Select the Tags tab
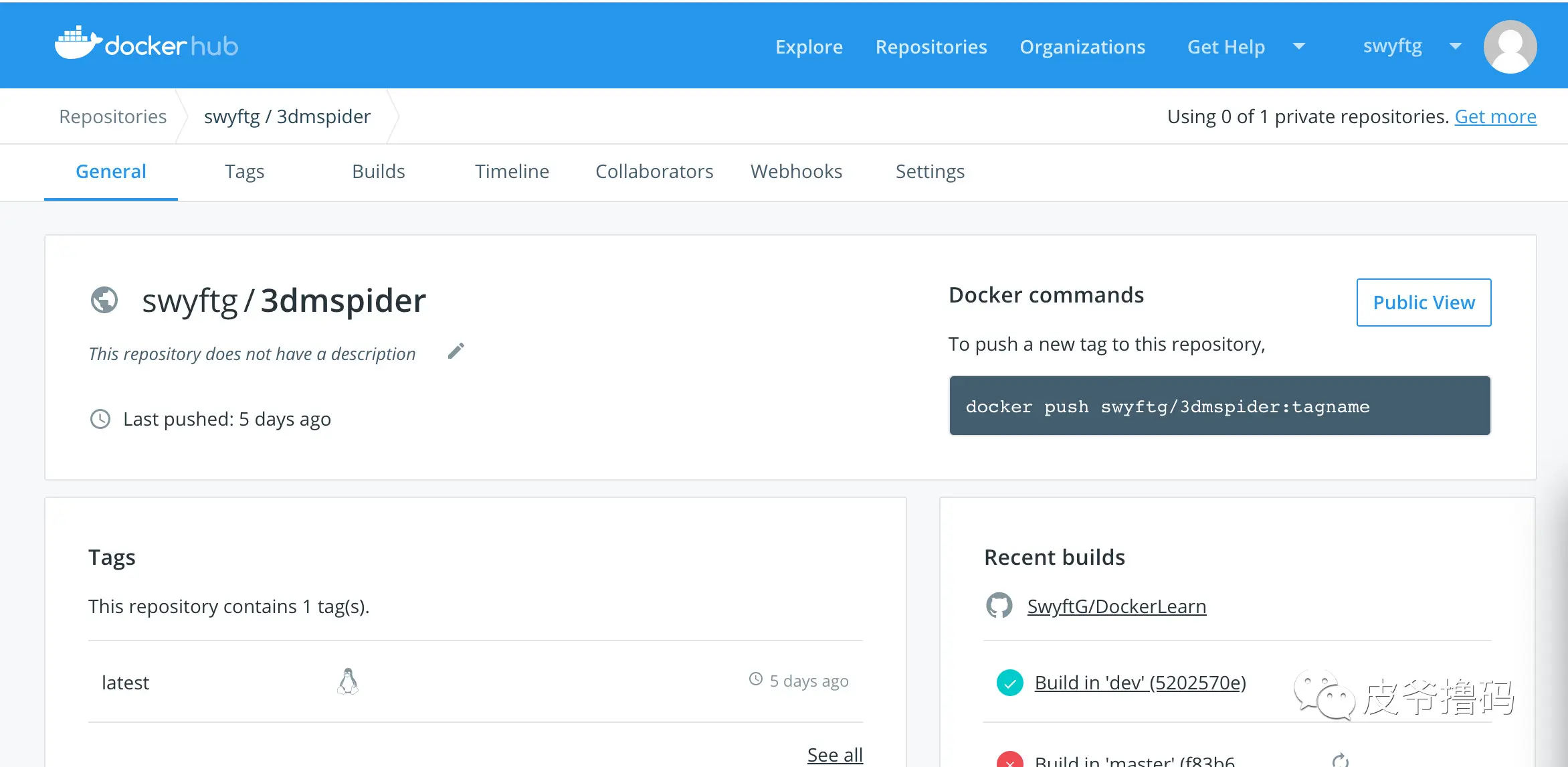Image resolution: width=1568 pixels, height=767 pixels. pyautogui.click(x=244, y=171)
